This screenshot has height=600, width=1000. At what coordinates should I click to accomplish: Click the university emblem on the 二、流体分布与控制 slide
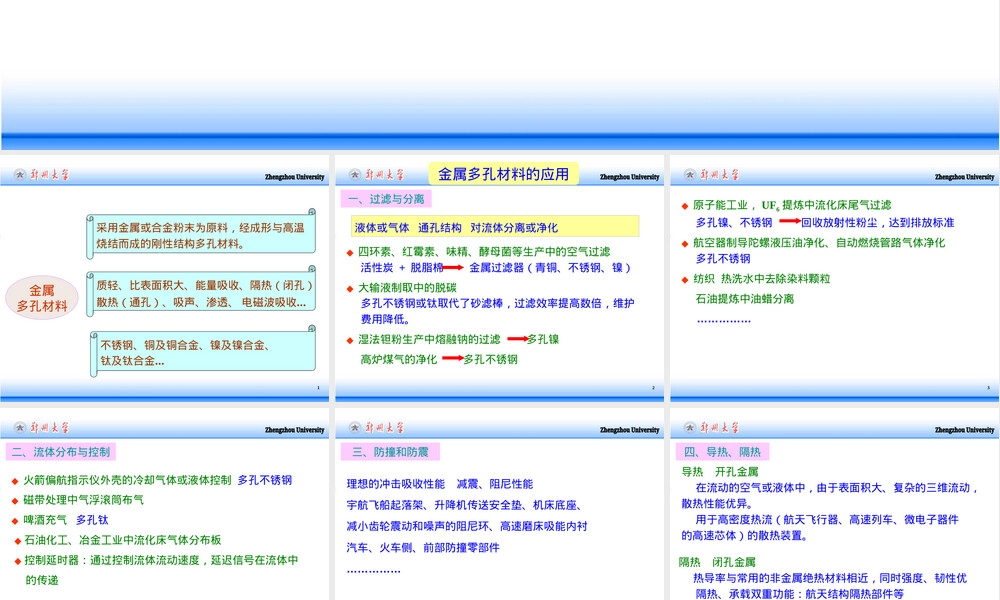coord(20,427)
